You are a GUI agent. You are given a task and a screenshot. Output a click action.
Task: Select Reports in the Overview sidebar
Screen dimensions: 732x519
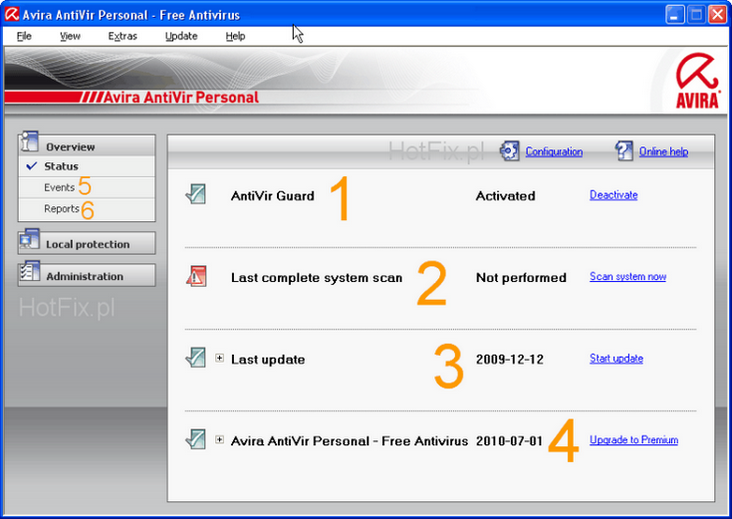[61, 209]
